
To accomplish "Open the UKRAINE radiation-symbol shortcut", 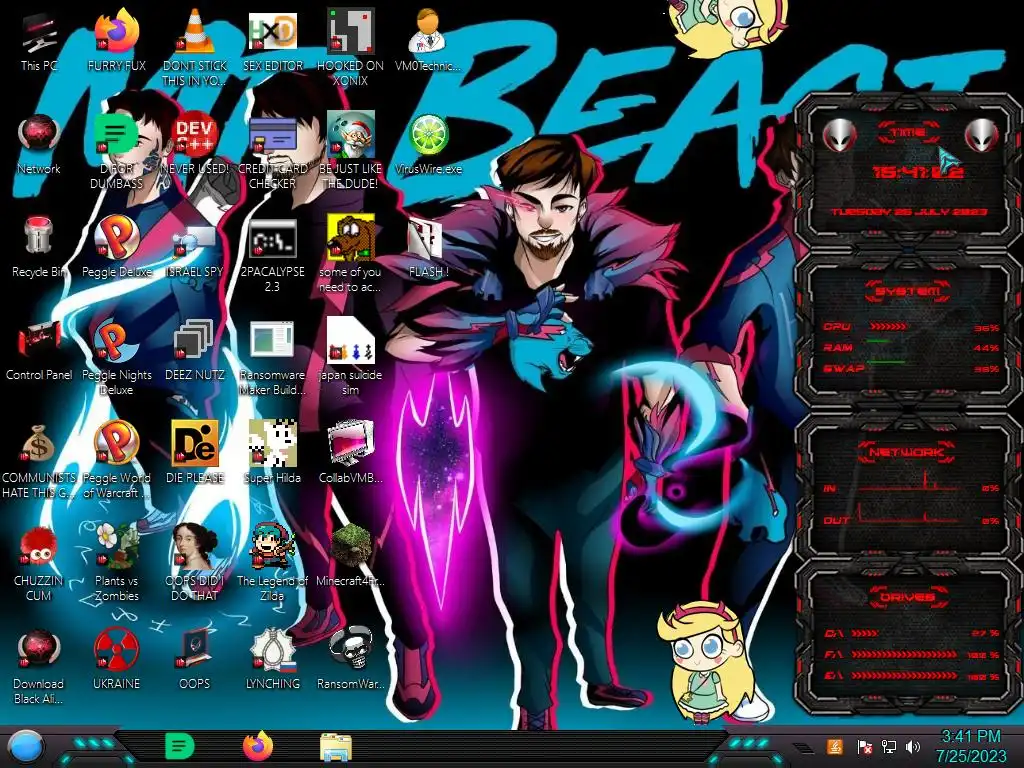I will click(x=116, y=660).
